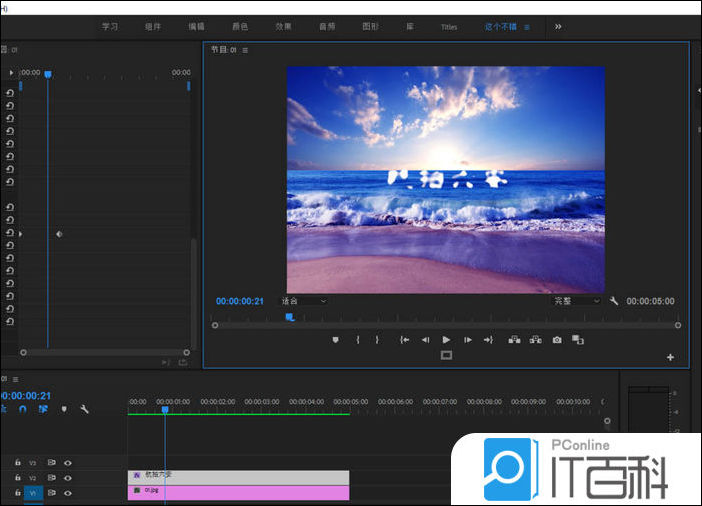Switch to 组件 workspace

[153, 27]
